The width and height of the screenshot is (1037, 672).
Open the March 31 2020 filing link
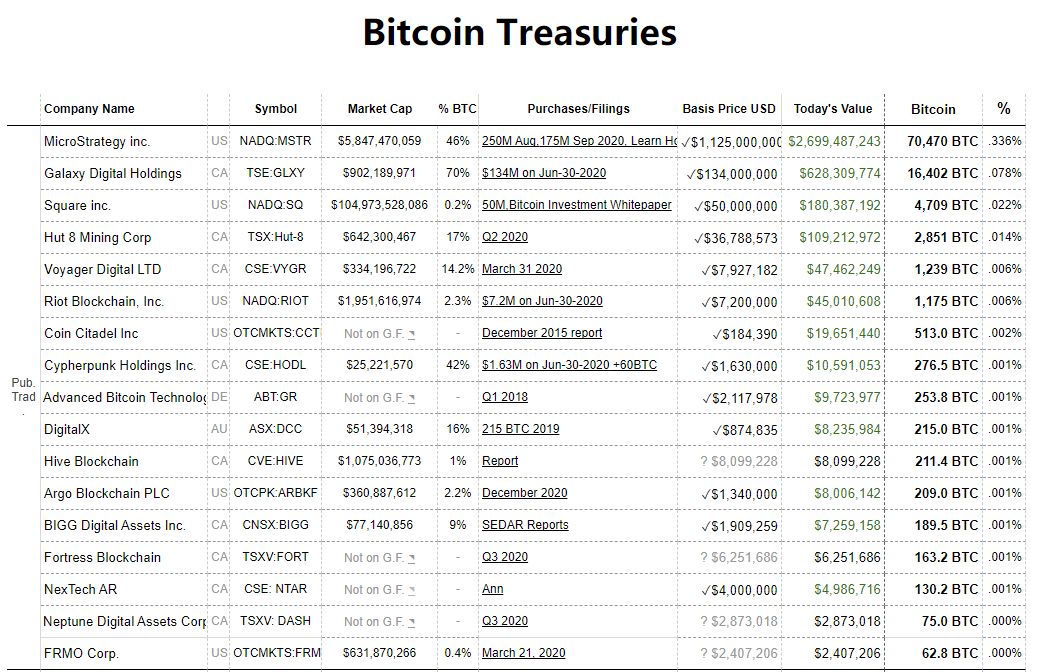(522, 269)
